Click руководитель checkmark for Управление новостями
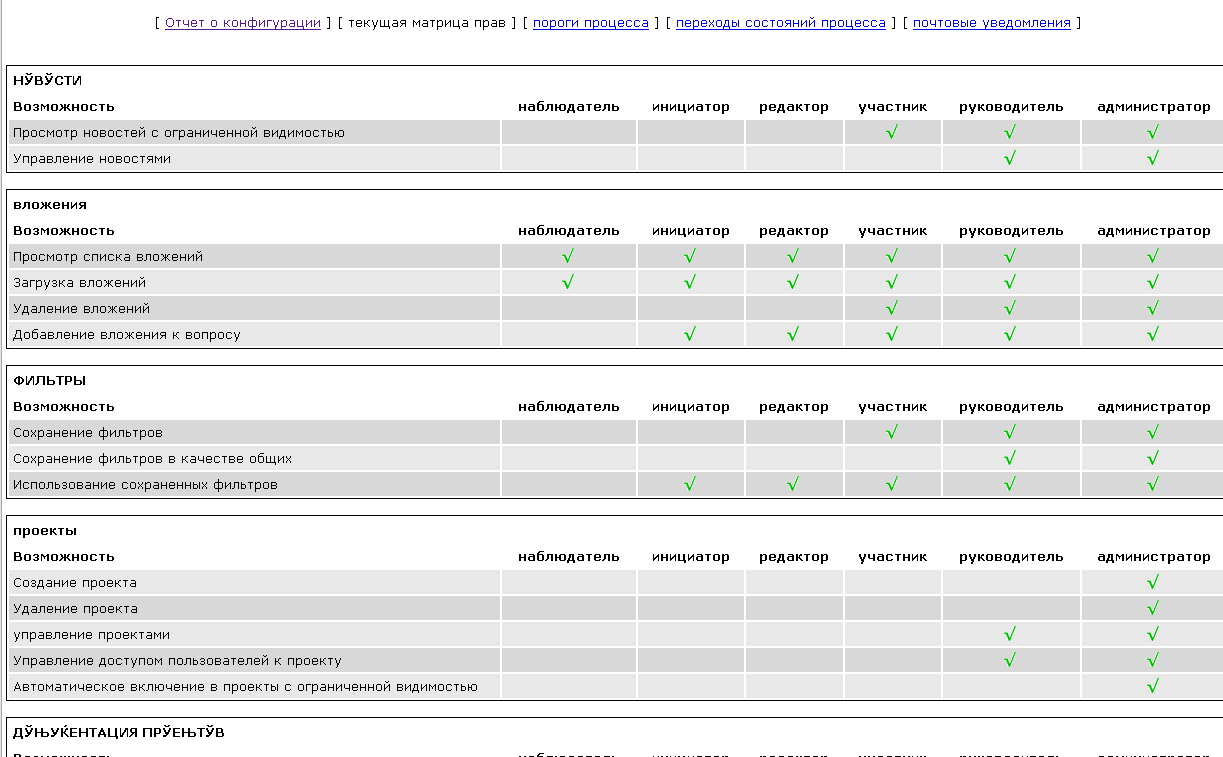Screen dimensions: 1223x757 point(1010,158)
